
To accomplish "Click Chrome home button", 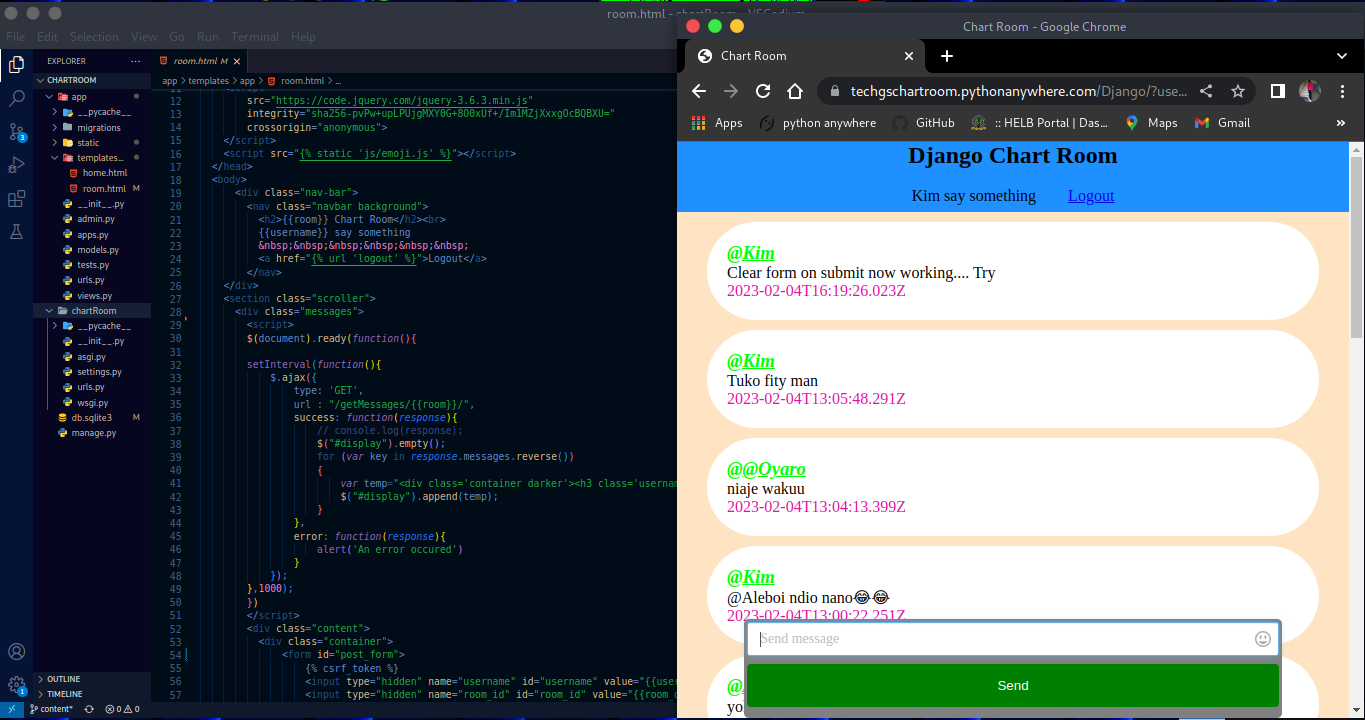I will (795, 91).
